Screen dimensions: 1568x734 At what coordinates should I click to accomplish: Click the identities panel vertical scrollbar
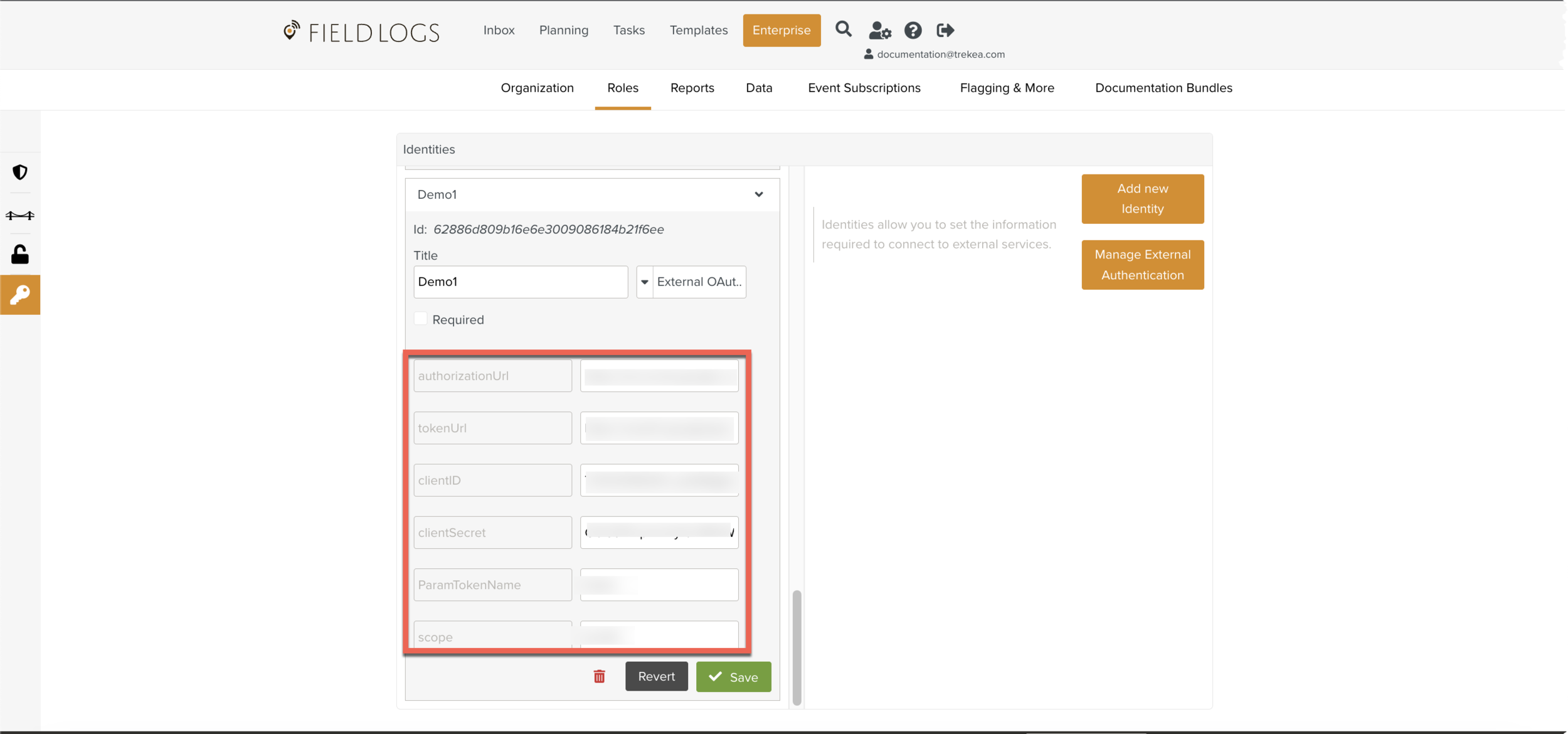coord(797,646)
